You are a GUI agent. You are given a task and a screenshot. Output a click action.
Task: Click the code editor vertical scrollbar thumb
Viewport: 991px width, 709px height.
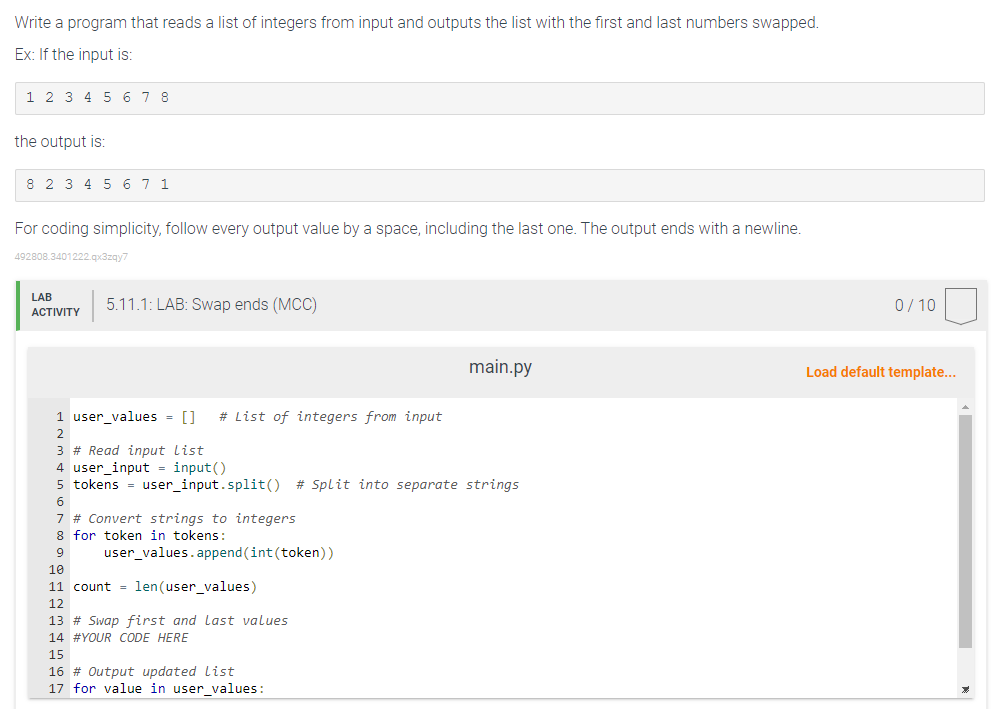[x=965, y=531]
